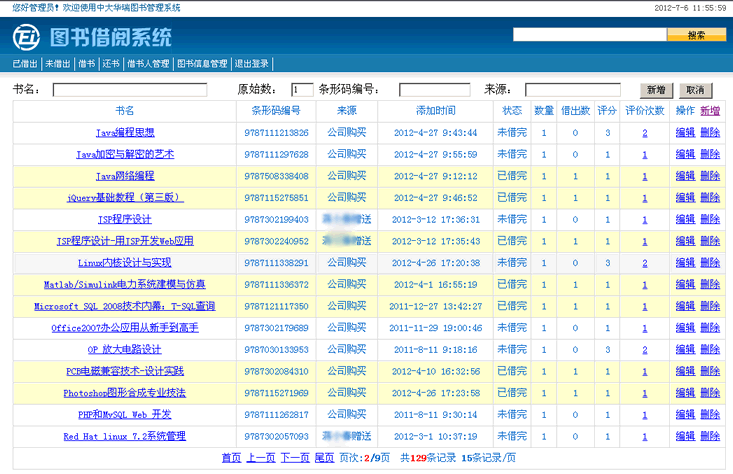Click 未借完 status in Office2007 row
This screenshot has width=733, height=474.
[x=512, y=328]
